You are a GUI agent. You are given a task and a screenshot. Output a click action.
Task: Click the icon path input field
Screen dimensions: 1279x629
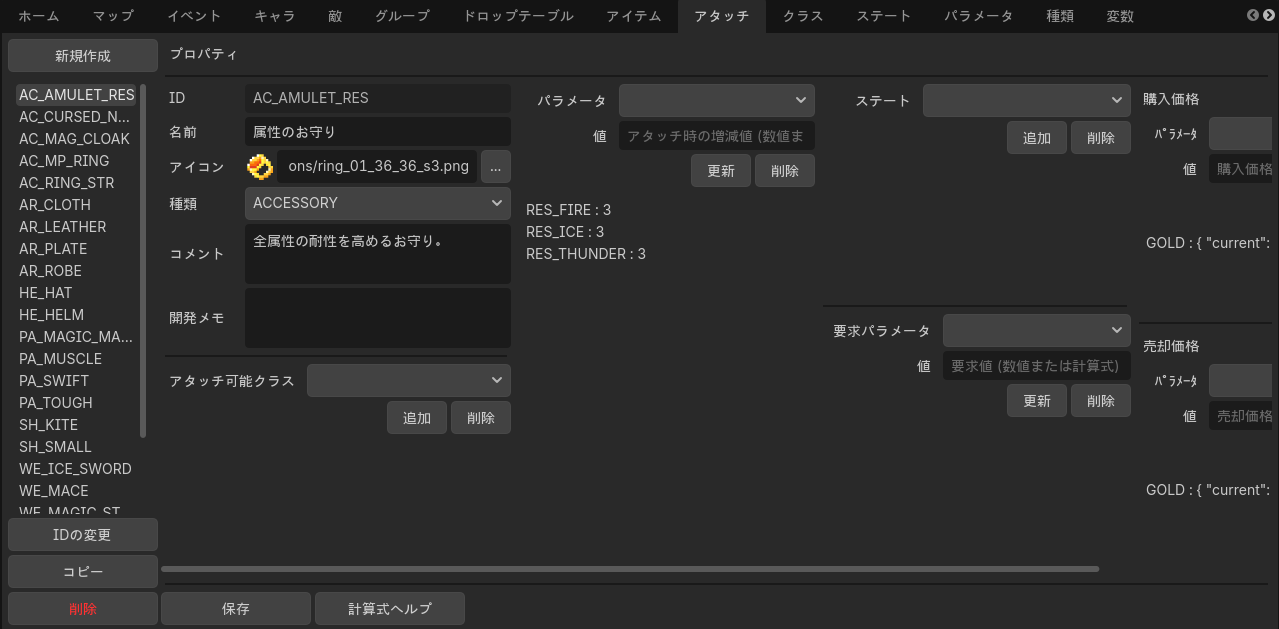coord(377,167)
